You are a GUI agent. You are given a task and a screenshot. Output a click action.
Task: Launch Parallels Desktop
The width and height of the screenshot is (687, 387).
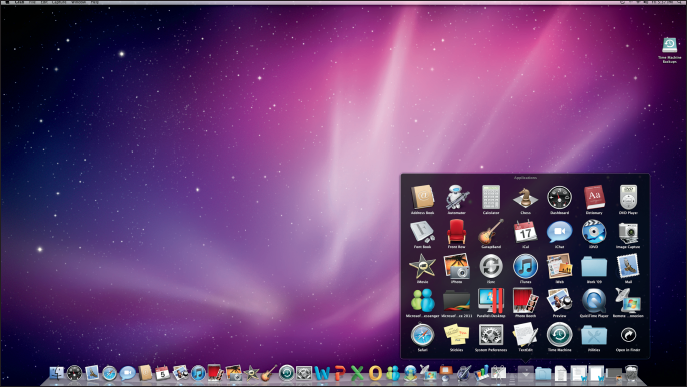click(x=491, y=300)
